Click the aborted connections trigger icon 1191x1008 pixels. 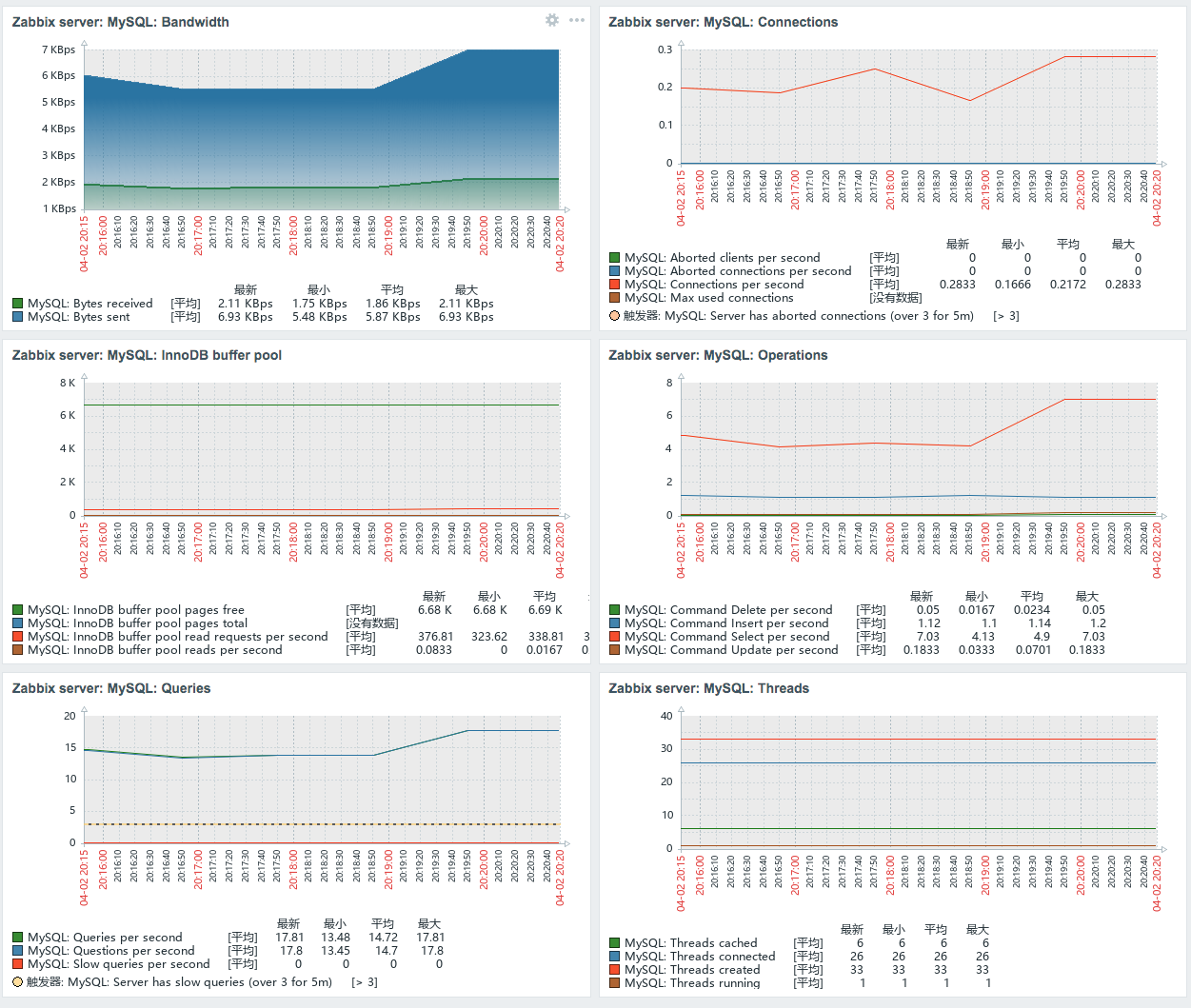tap(615, 315)
